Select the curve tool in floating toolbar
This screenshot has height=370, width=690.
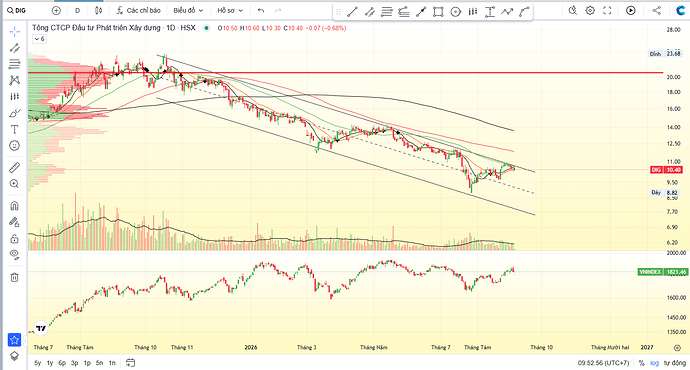click(x=524, y=12)
